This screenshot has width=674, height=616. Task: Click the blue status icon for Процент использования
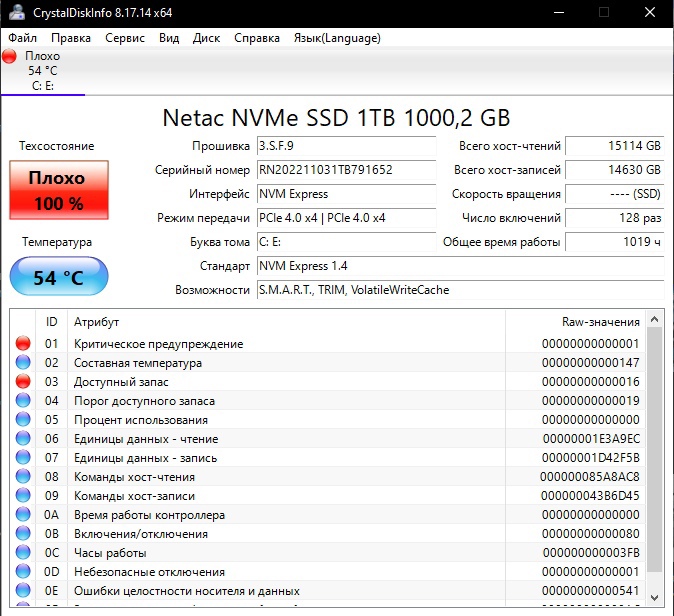click(23, 420)
